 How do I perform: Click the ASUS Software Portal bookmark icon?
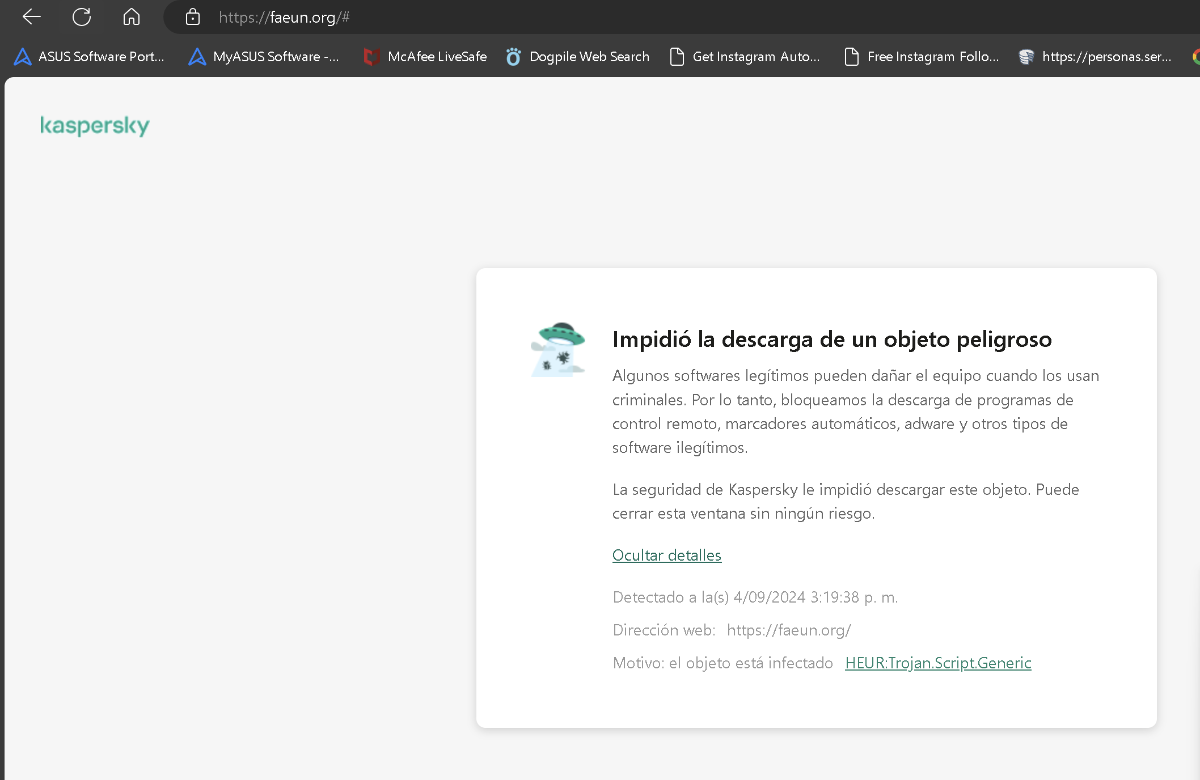[22, 57]
